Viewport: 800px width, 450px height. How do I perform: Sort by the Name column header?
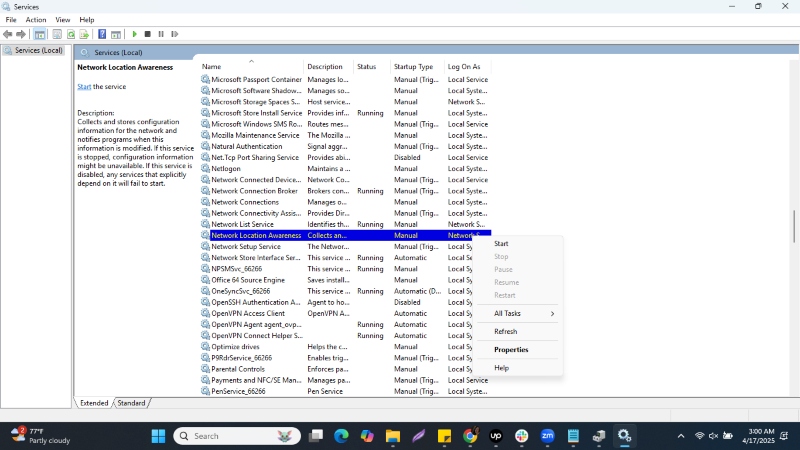click(252, 66)
